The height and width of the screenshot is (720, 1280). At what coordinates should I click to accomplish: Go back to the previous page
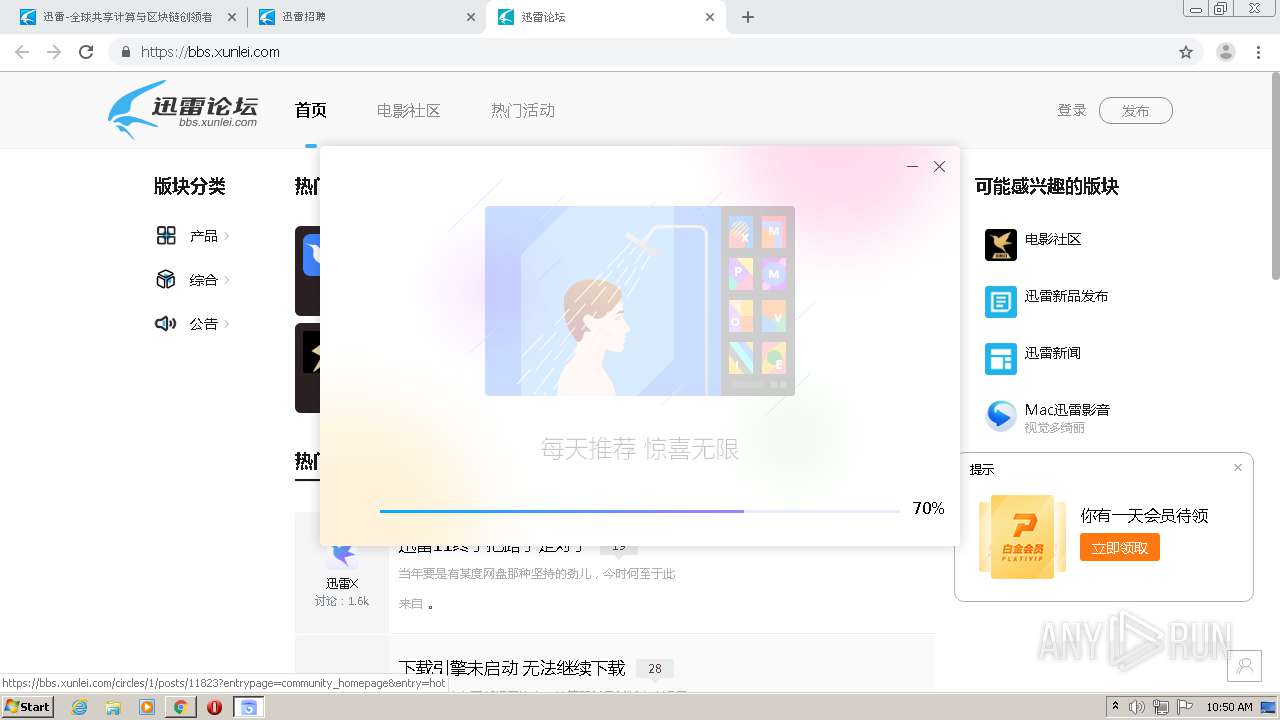click(22, 52)
